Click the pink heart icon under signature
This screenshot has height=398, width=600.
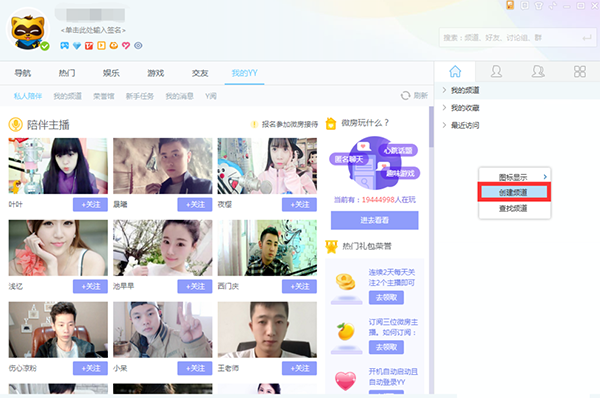click(x=126, y=46)
